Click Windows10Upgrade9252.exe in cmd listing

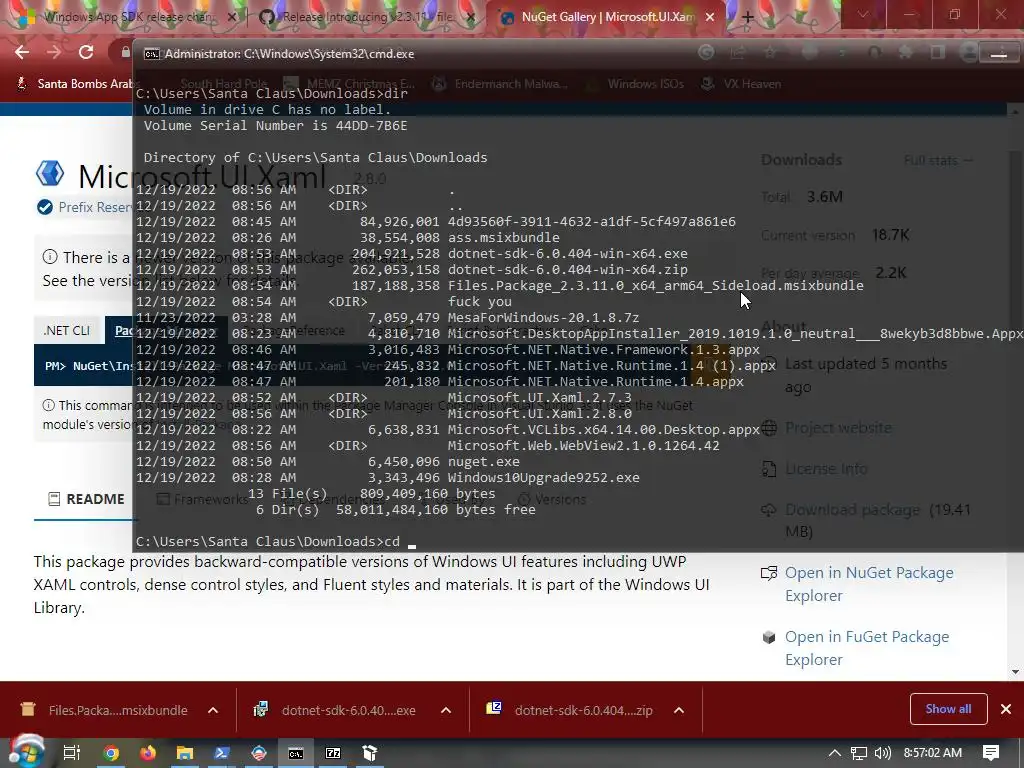pos(543,477)
